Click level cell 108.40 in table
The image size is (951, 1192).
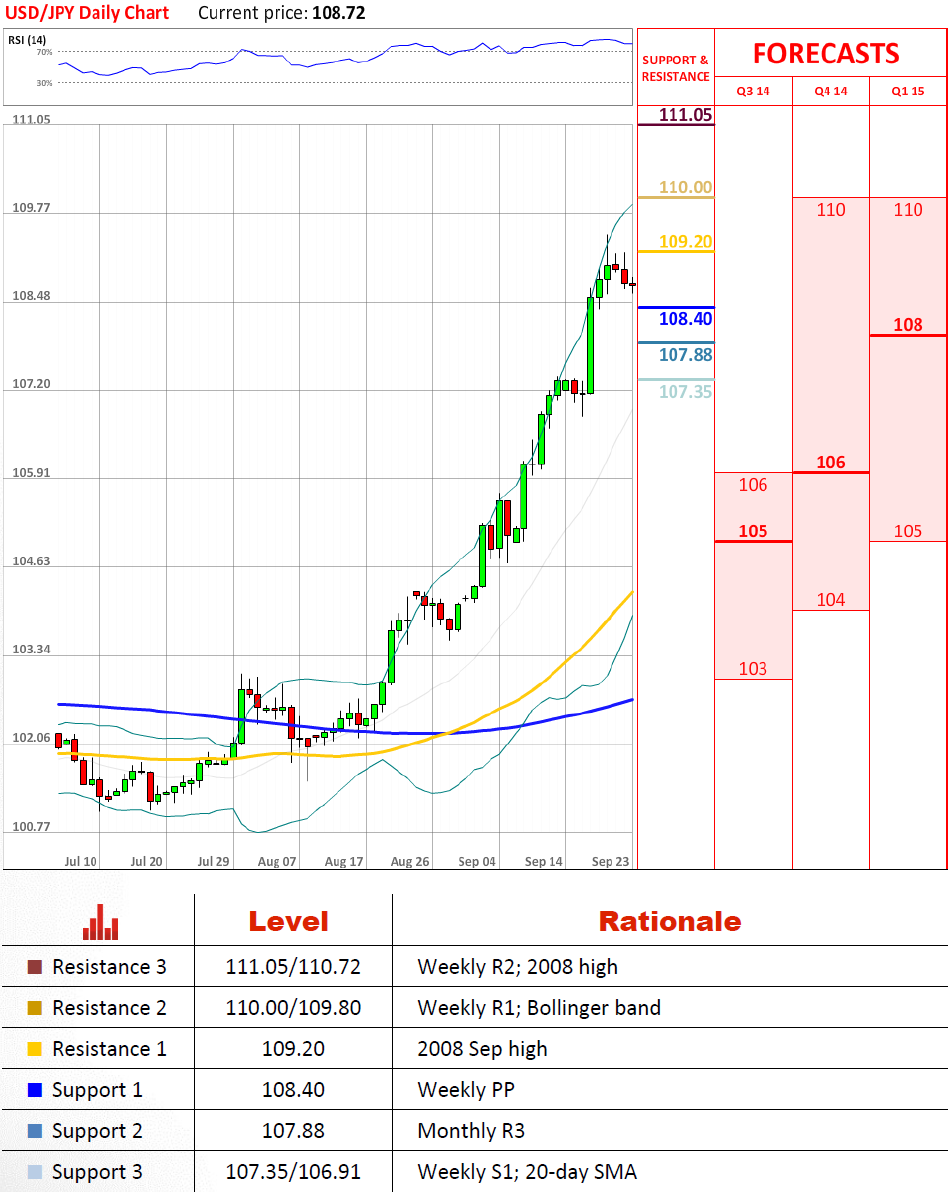[293, 1090]
